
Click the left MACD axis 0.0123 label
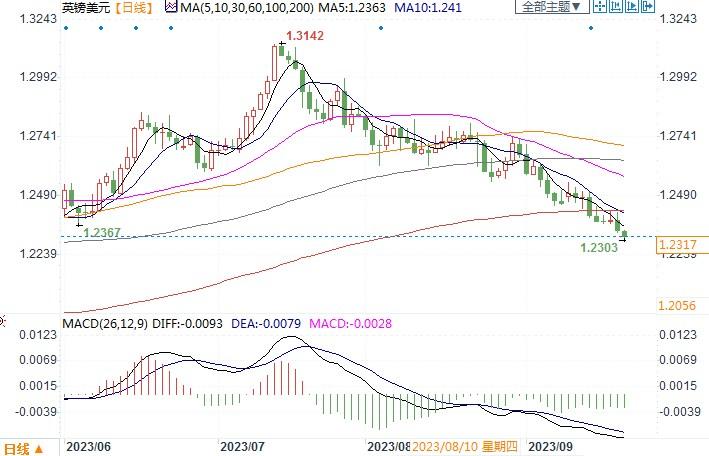(38, 335)
